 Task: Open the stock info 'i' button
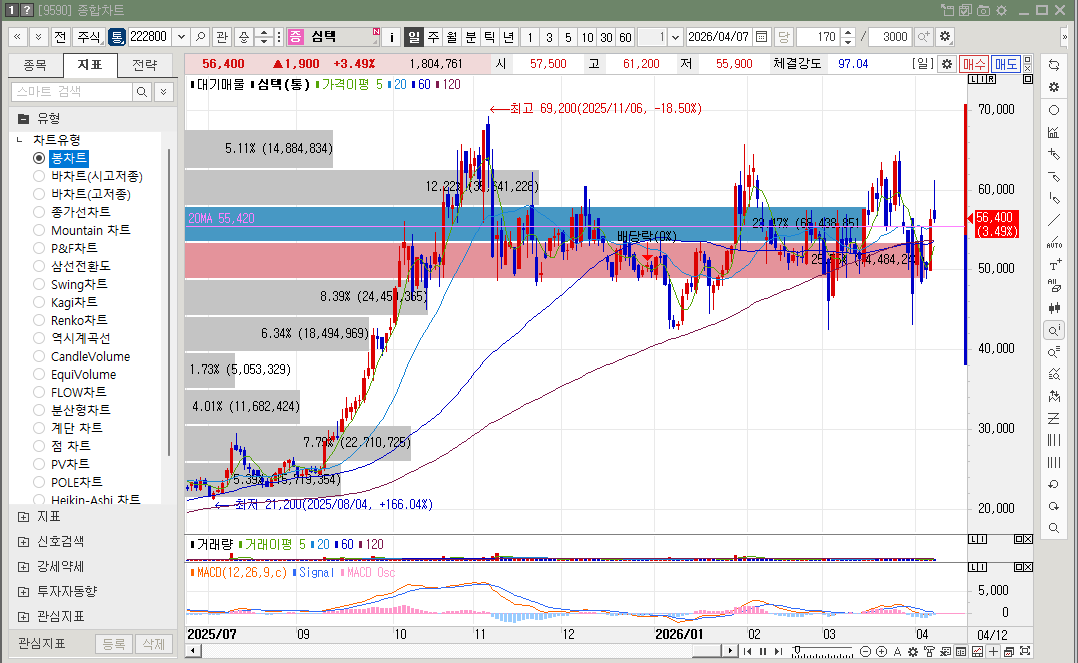391,36
